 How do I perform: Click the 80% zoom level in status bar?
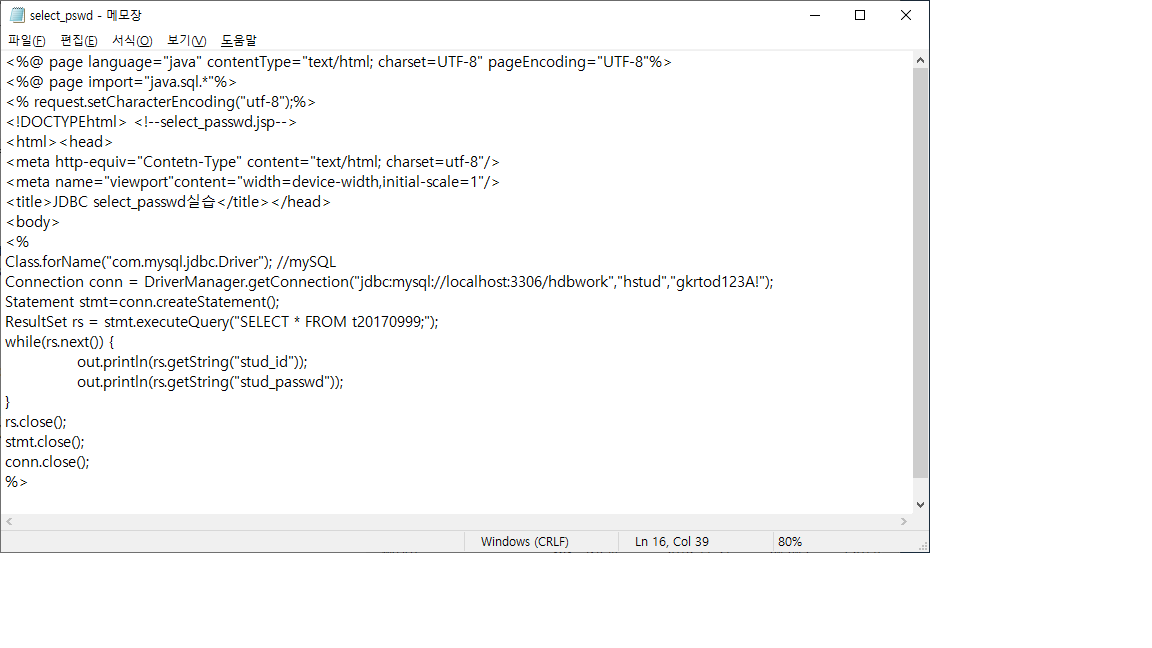(x=790, y=541)
